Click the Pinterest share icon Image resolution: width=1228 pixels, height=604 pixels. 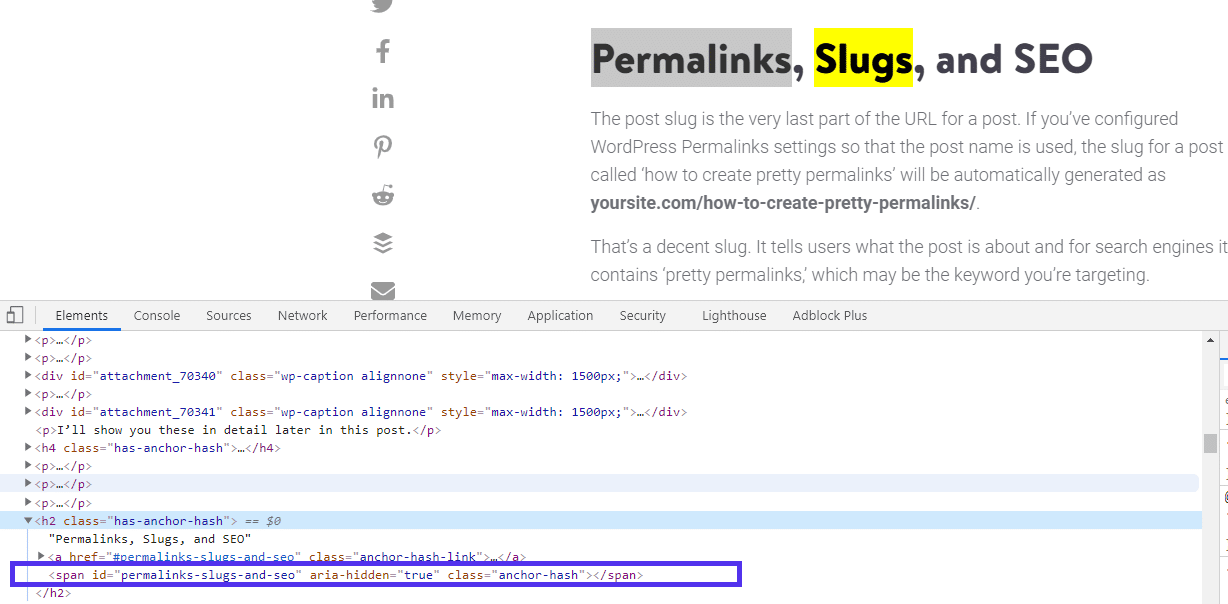[x=383, y=147]
